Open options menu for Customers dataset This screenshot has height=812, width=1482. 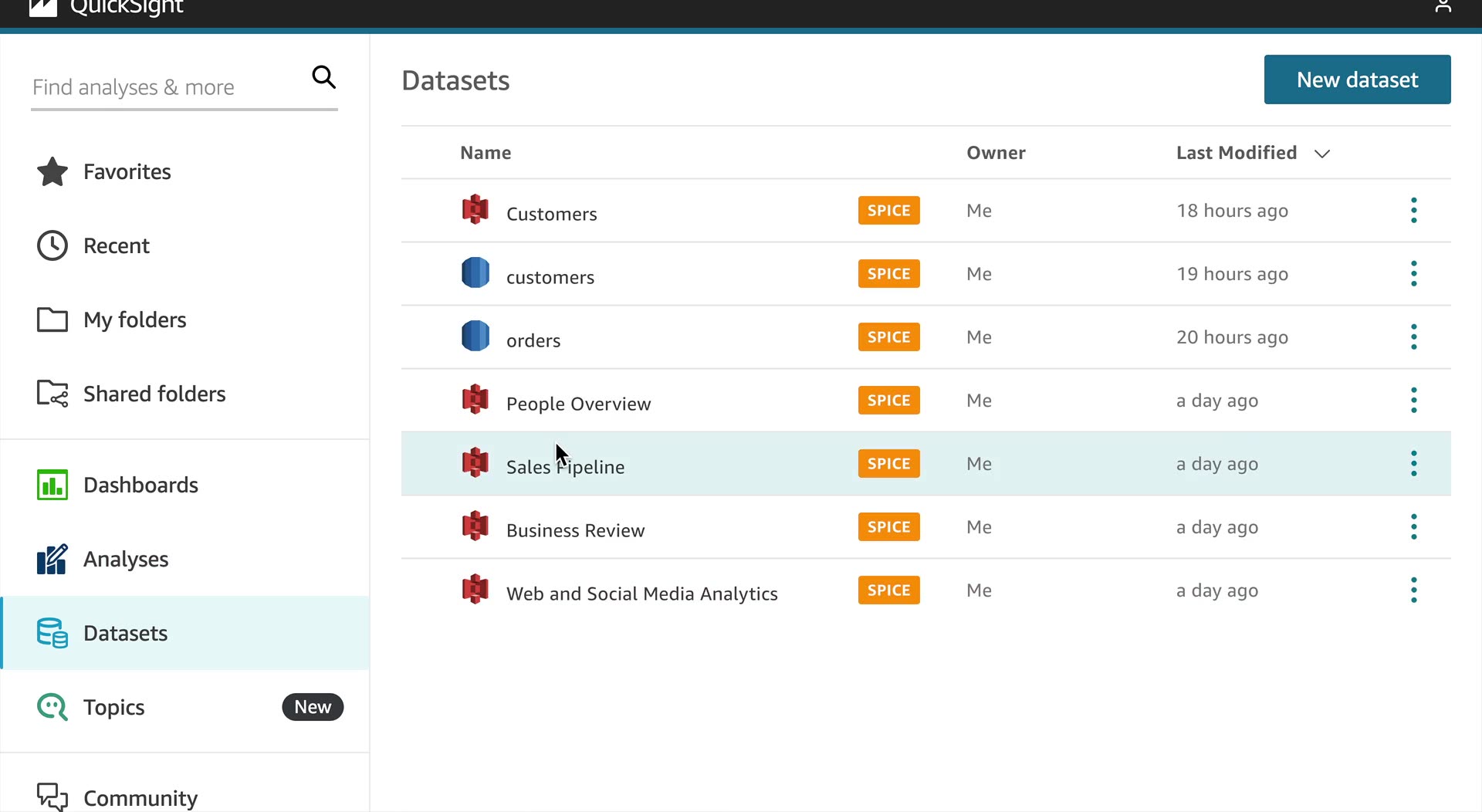1413,211
